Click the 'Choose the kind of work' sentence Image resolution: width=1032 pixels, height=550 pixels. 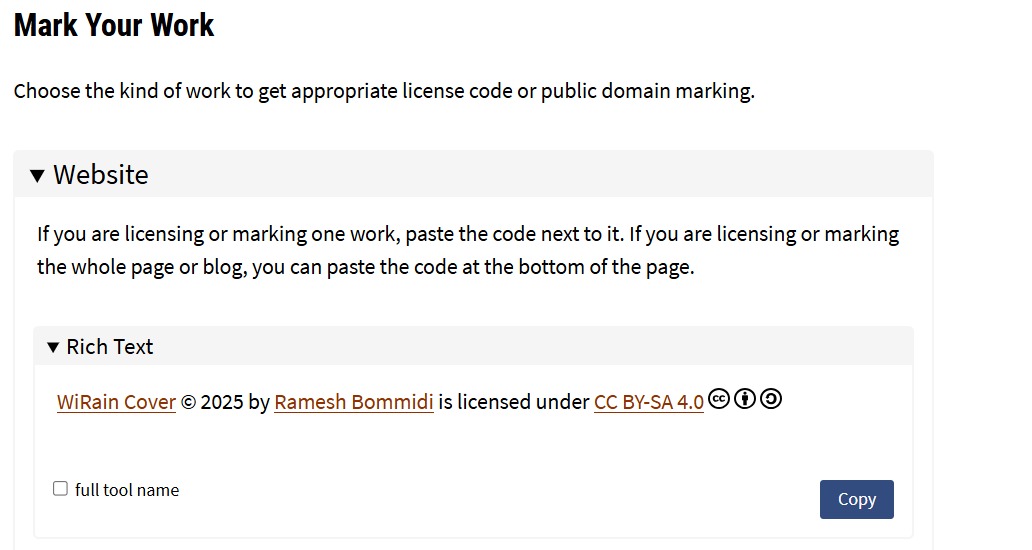pyautogui.click(x=384, y=91)
